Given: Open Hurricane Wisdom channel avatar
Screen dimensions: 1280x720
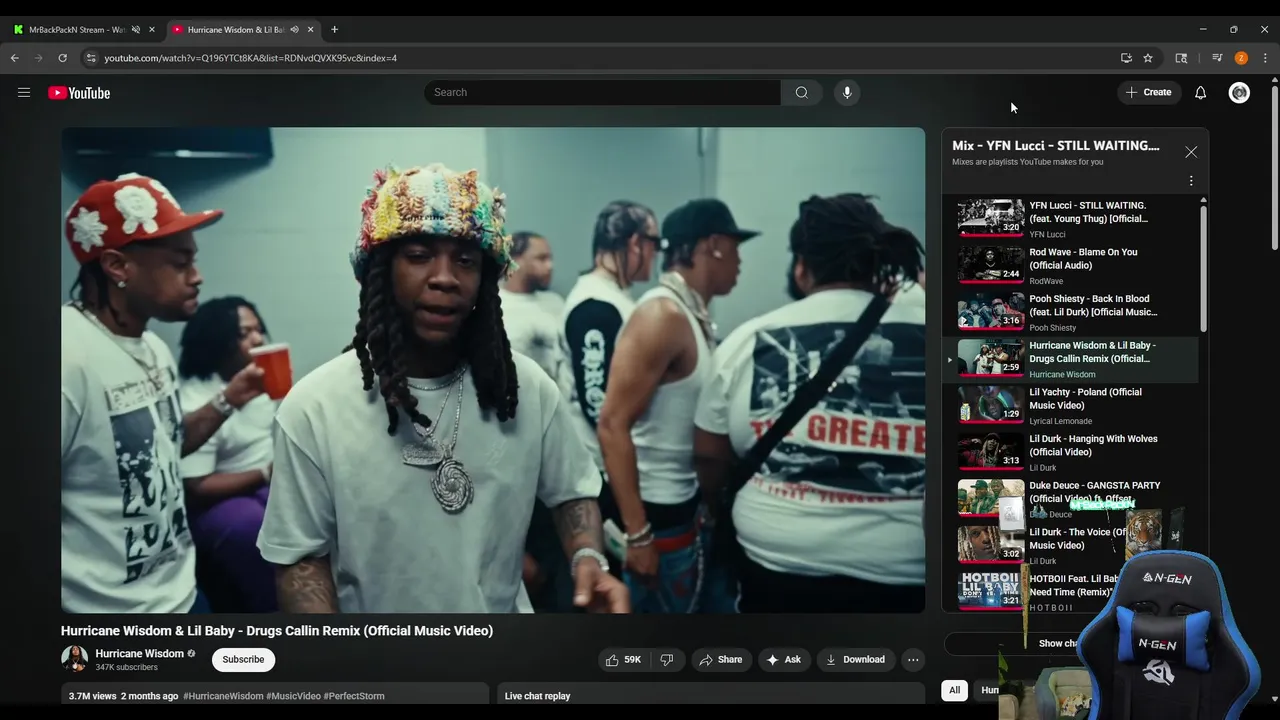Looking at the screenshot, I should click(x=74, y=659).
